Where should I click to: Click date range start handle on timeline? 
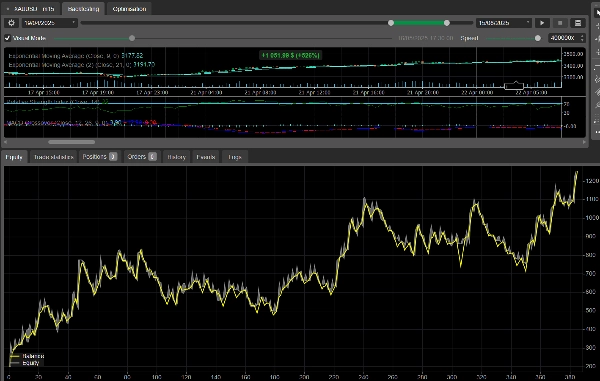tap(391, 23)
